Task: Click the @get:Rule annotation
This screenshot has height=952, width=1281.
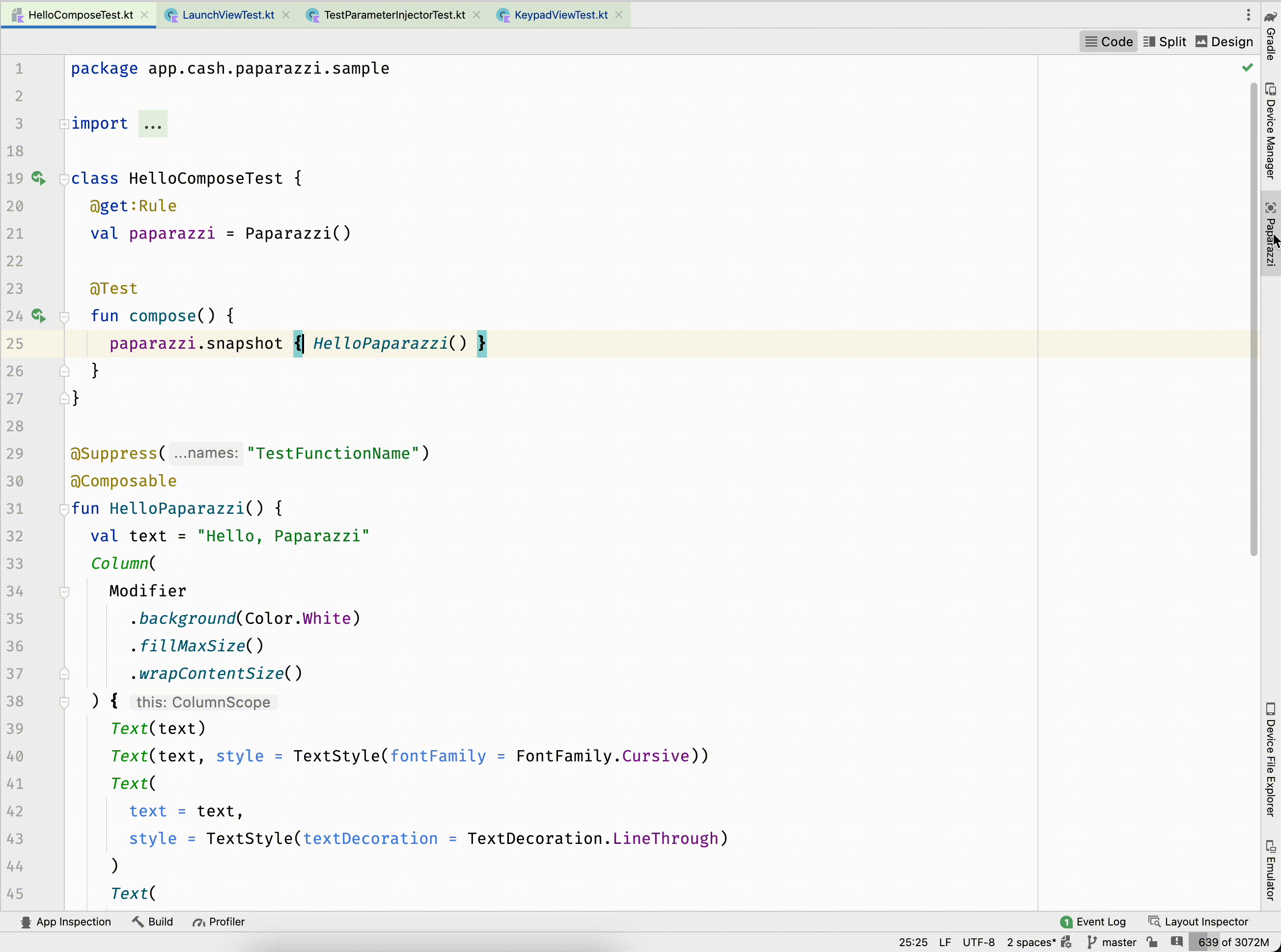Action: pos(133,206)
